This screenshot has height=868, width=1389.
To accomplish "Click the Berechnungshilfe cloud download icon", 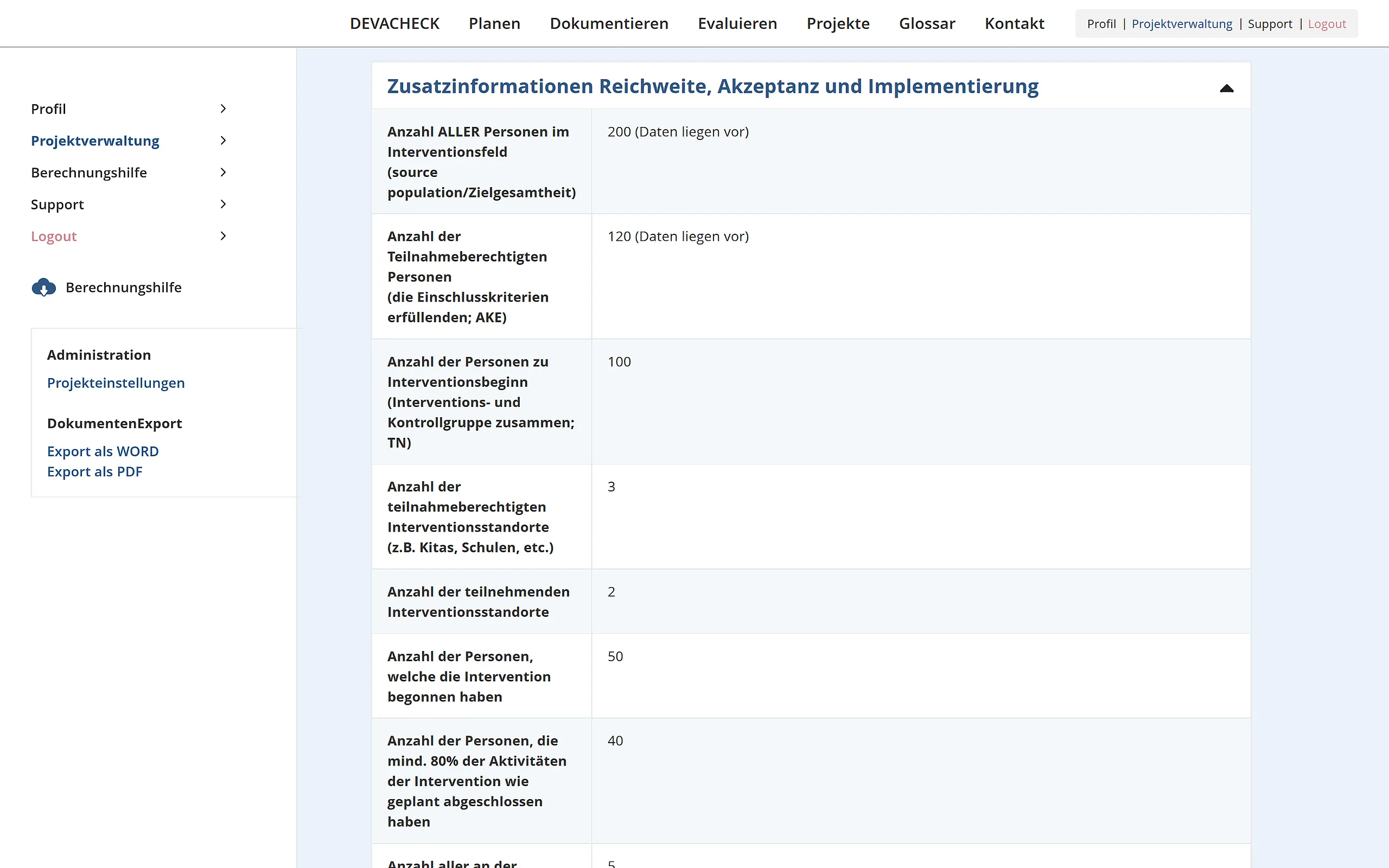I will pos(43,287).
